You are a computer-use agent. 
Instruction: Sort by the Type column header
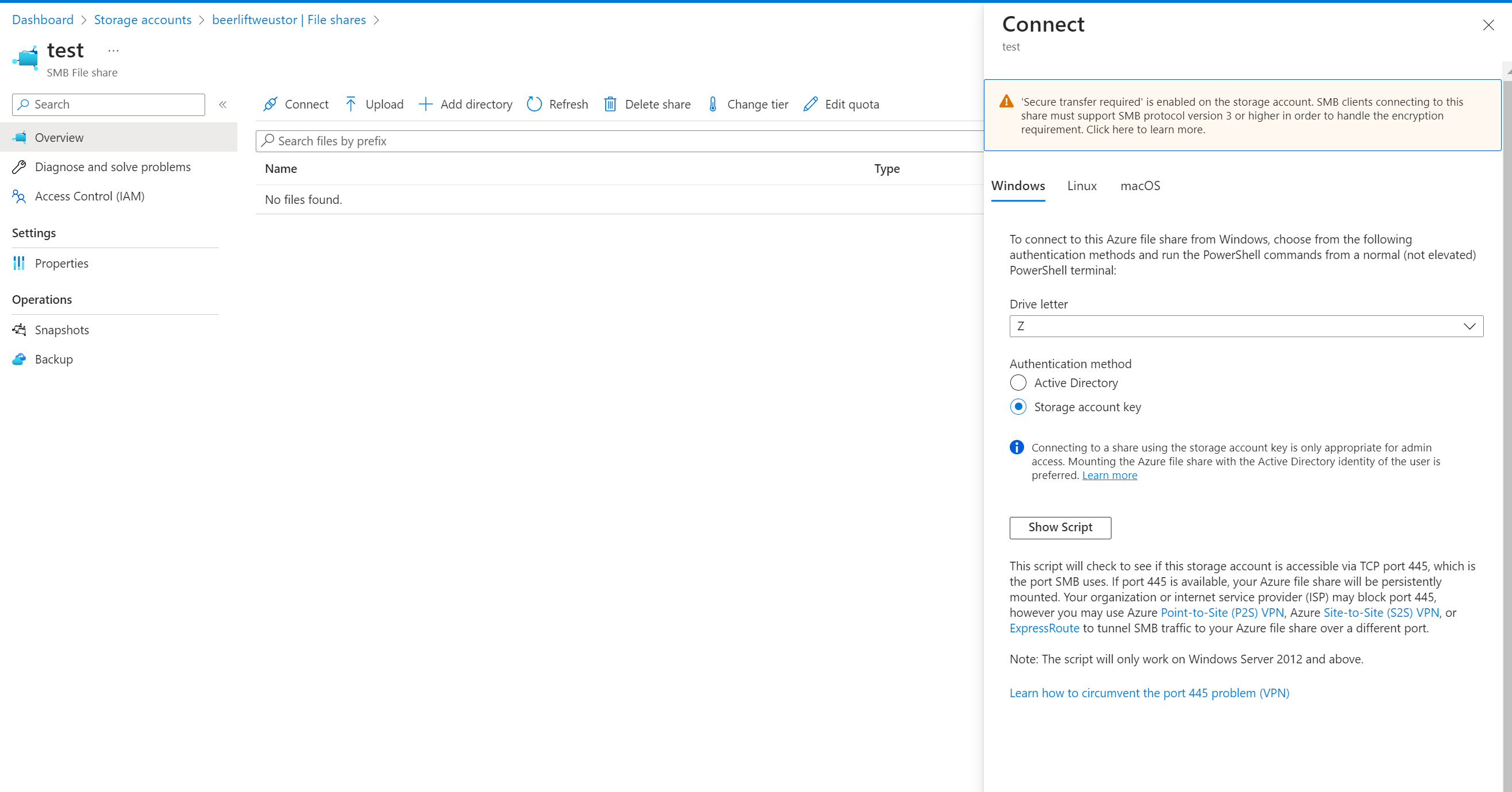887,169
